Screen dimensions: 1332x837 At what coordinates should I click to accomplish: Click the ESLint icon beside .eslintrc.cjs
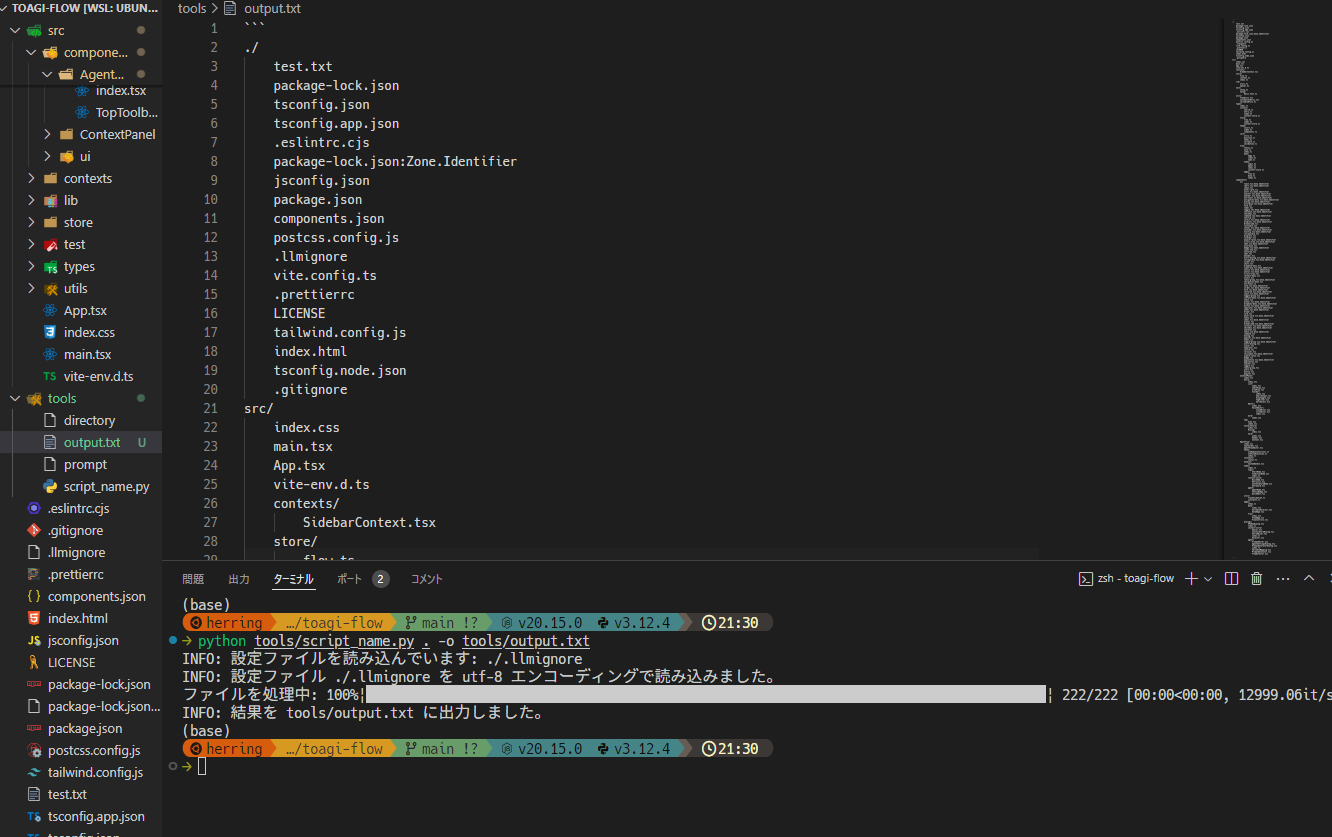point(34,508)
